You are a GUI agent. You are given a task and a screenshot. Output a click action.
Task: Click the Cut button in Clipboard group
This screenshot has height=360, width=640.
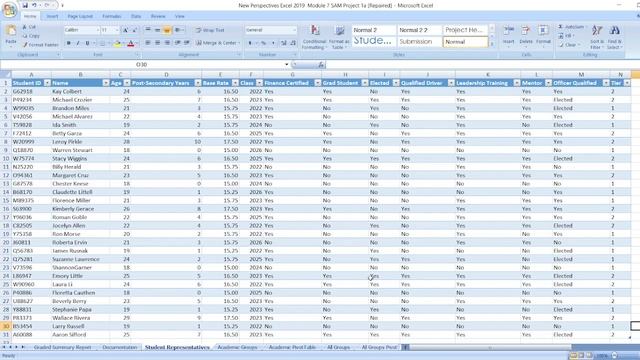(29, 27)
